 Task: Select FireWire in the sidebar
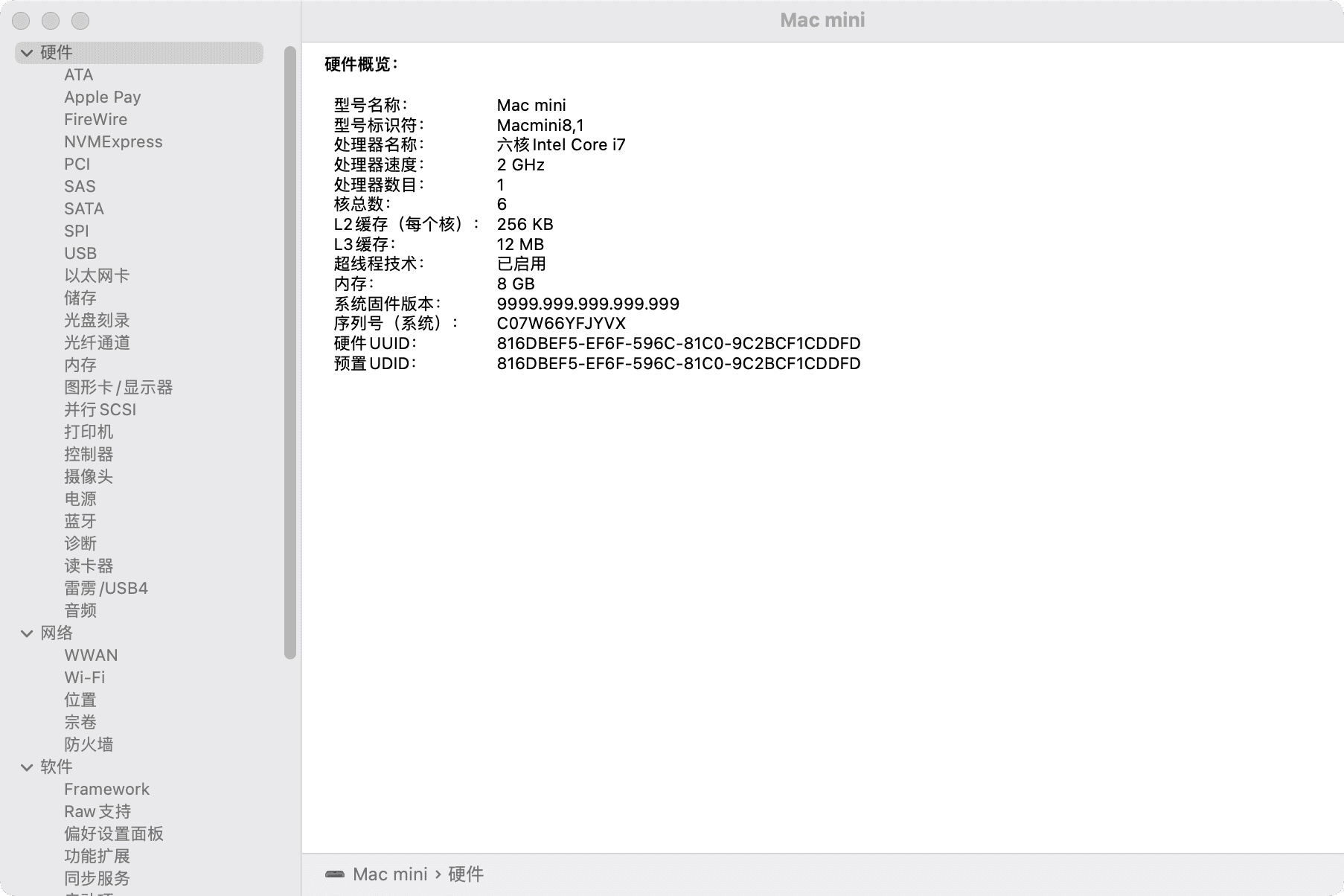pyautogui.click(x=95, y=120)
